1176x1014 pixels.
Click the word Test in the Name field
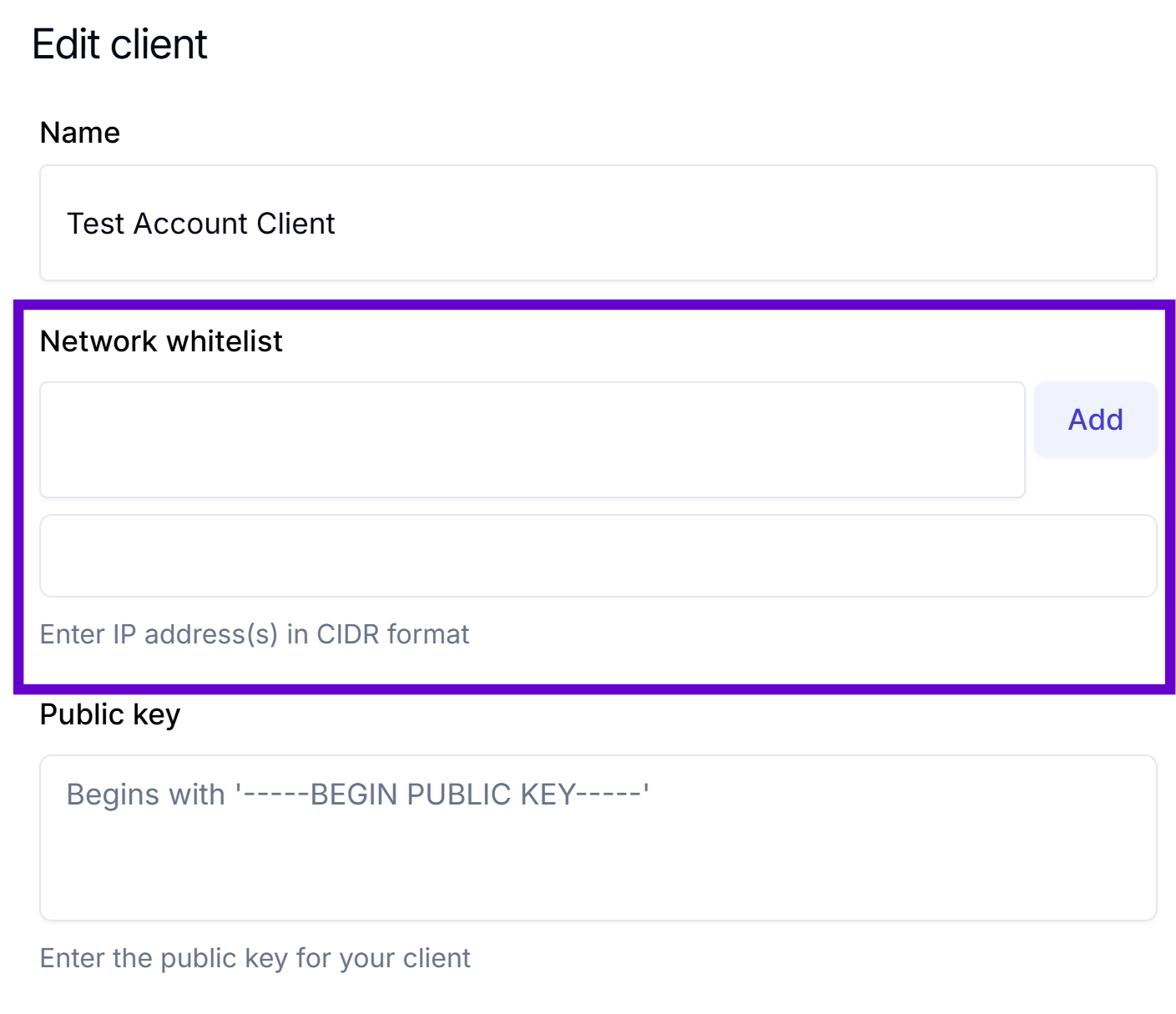click(95, 224)
